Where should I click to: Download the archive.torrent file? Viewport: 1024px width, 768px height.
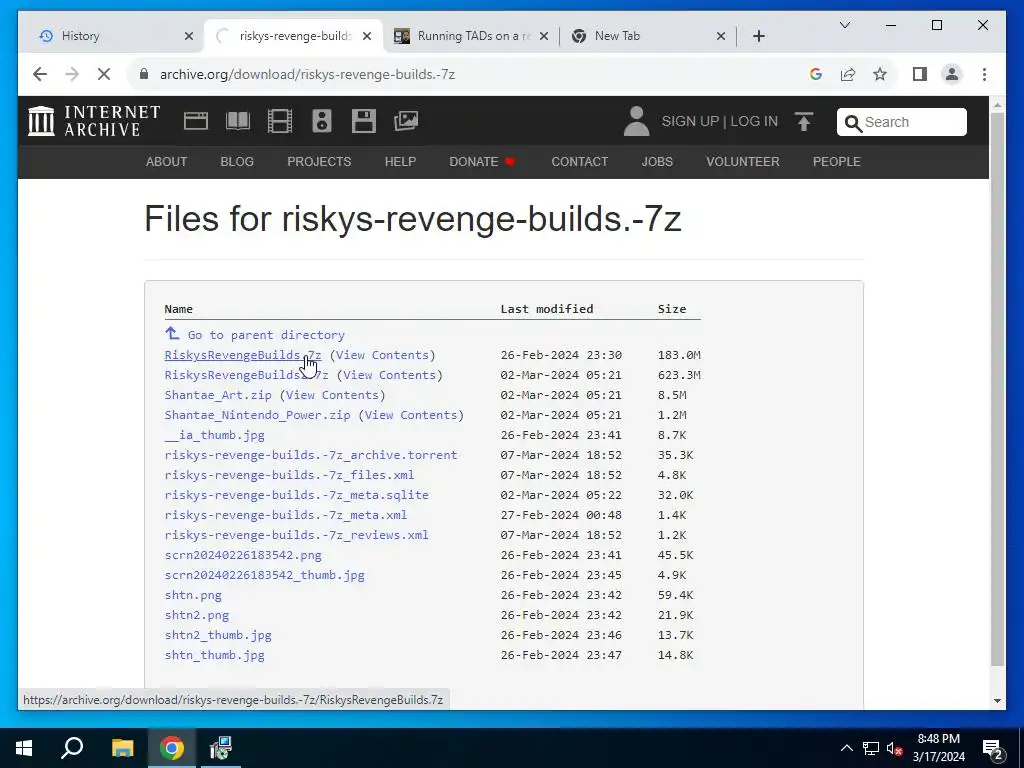(311, 455)
